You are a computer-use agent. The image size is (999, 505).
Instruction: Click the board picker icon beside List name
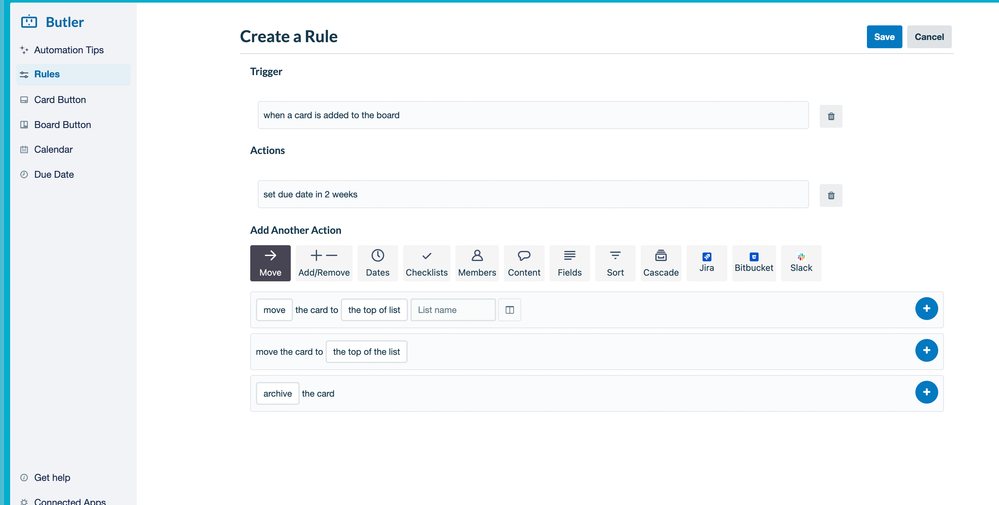[510, 309]
